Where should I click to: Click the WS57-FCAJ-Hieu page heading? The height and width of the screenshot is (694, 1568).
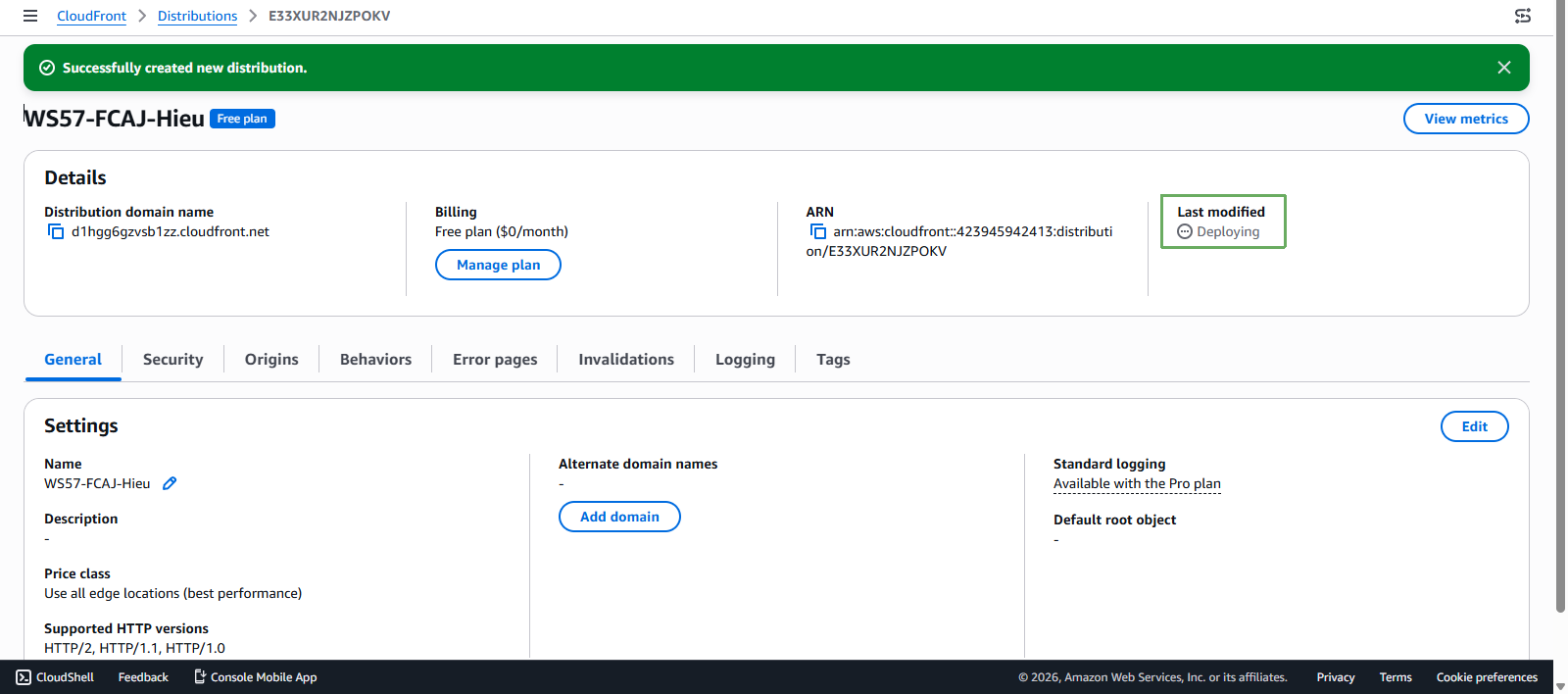(115, 119)
